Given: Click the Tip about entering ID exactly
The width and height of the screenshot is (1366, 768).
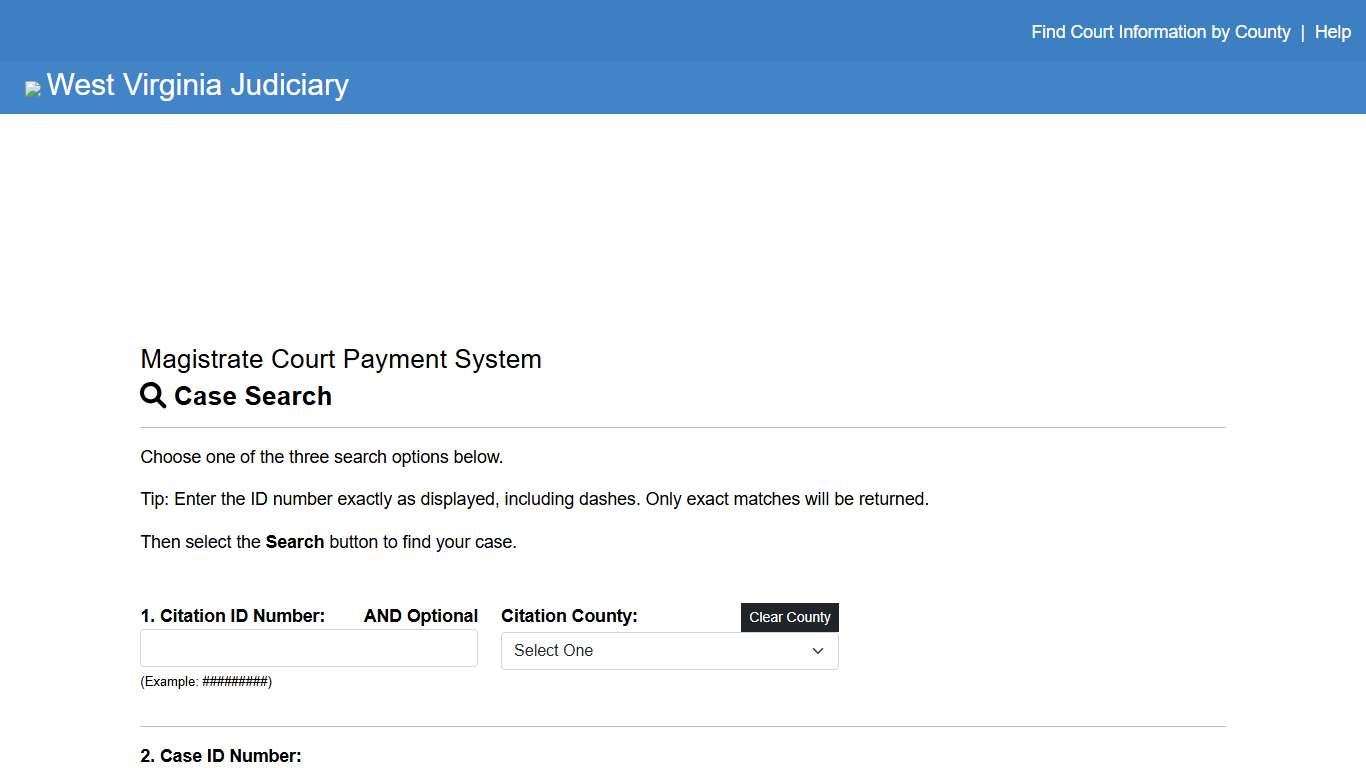Looking at the screenshot, I should pyautogui.click(x=534, y=499).
